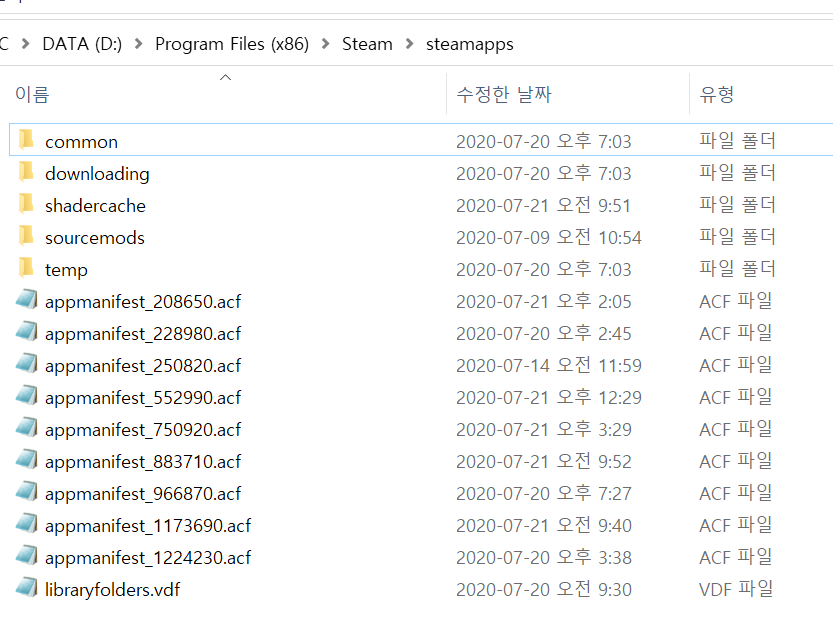Select the temp folder icon

click(26, 268)
